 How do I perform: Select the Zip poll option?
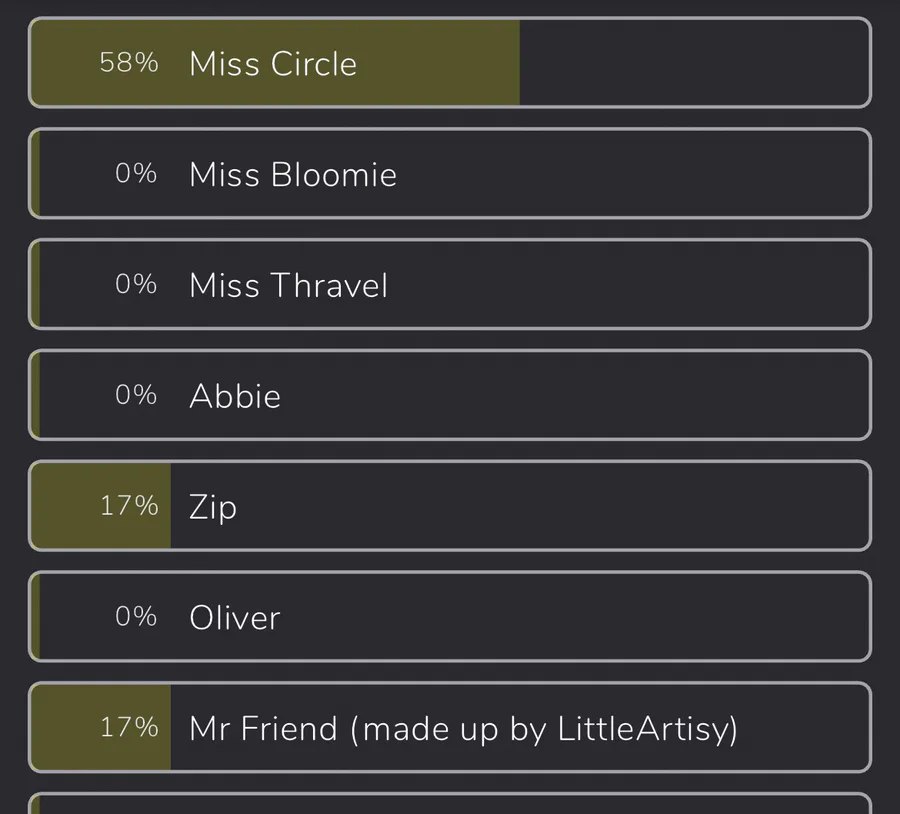pyautogui.click(x=450, y=506)
